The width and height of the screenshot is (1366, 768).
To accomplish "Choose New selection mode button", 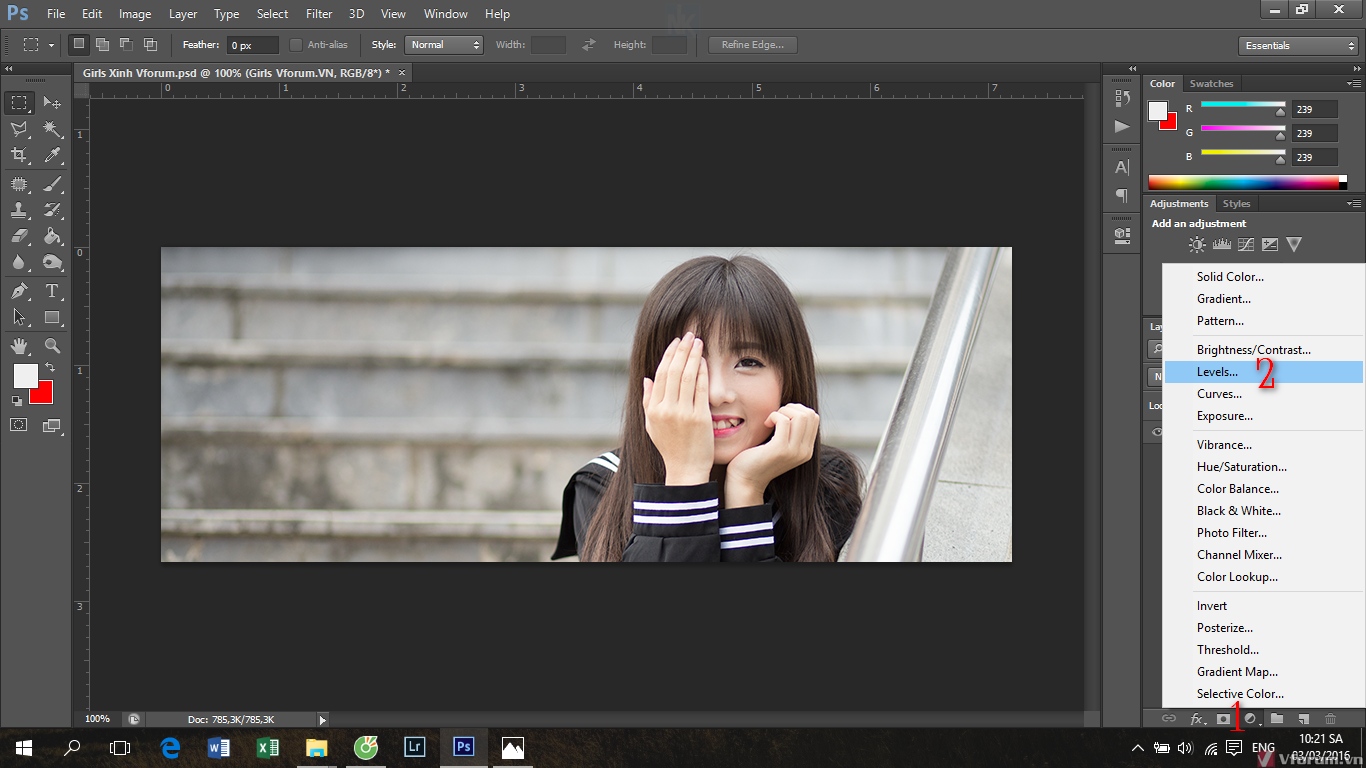I will coord(78,44).
